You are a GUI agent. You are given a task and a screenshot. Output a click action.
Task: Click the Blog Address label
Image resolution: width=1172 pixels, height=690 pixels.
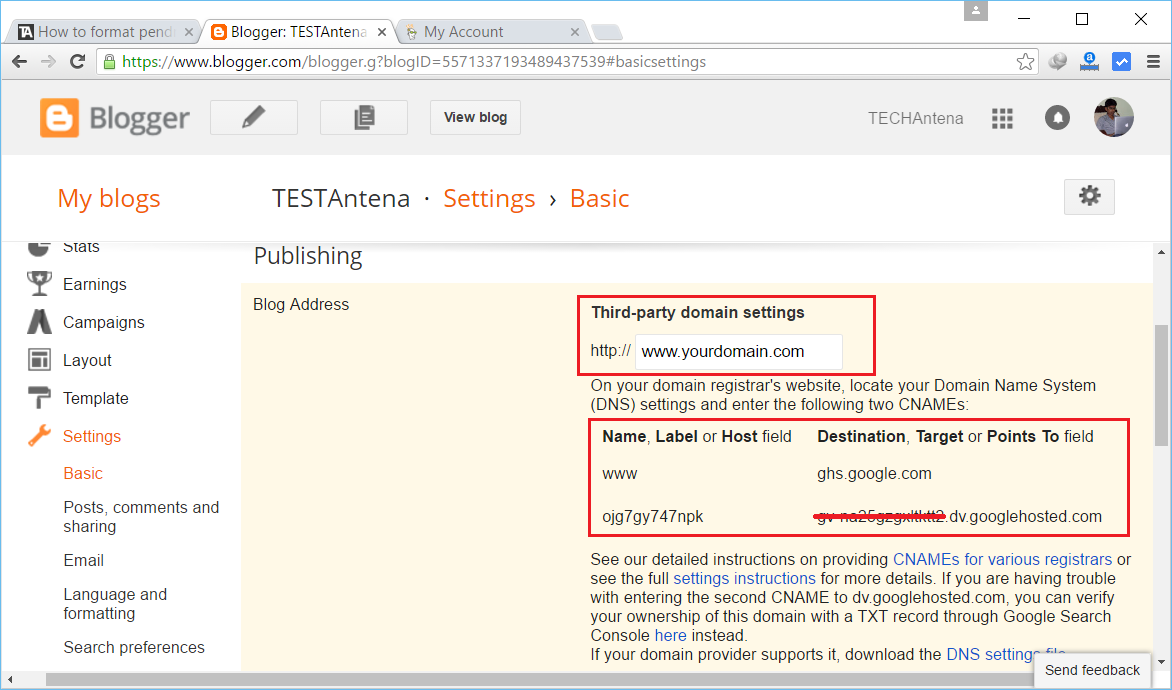[x=301, y=304]
